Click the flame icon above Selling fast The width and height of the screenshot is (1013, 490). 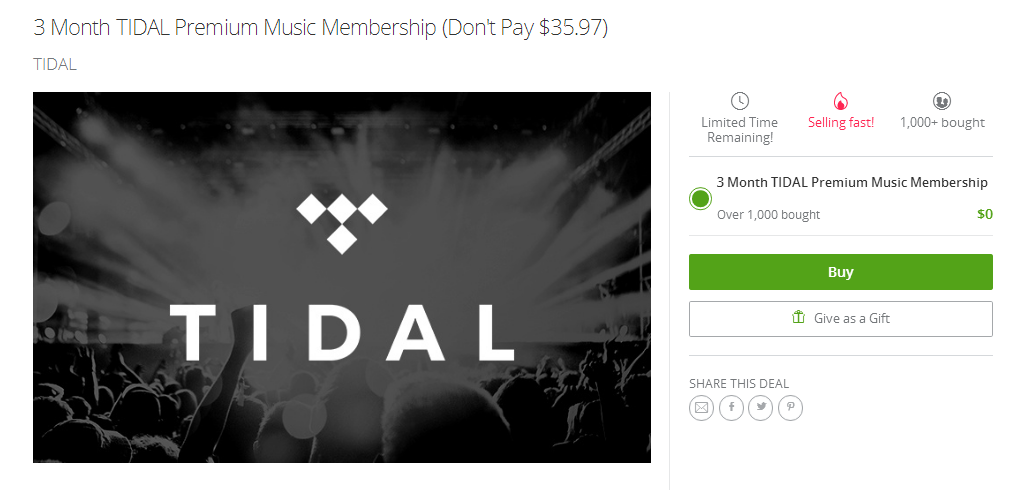point(841,101)
